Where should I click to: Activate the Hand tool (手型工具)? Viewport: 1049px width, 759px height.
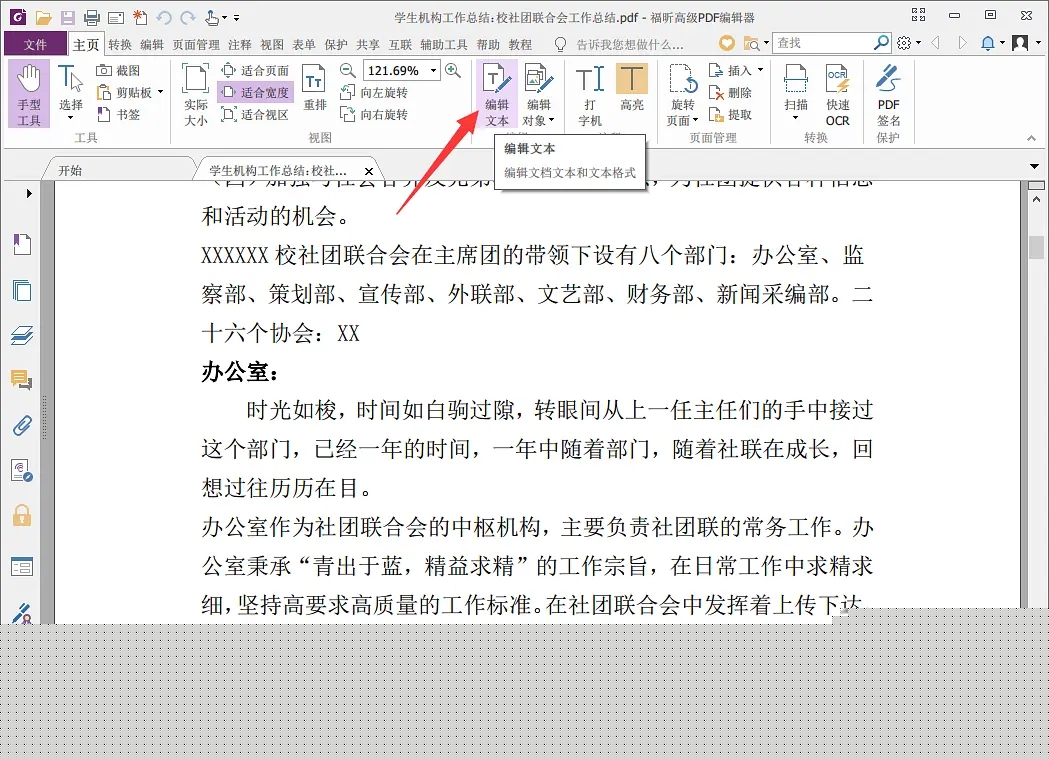29,95
